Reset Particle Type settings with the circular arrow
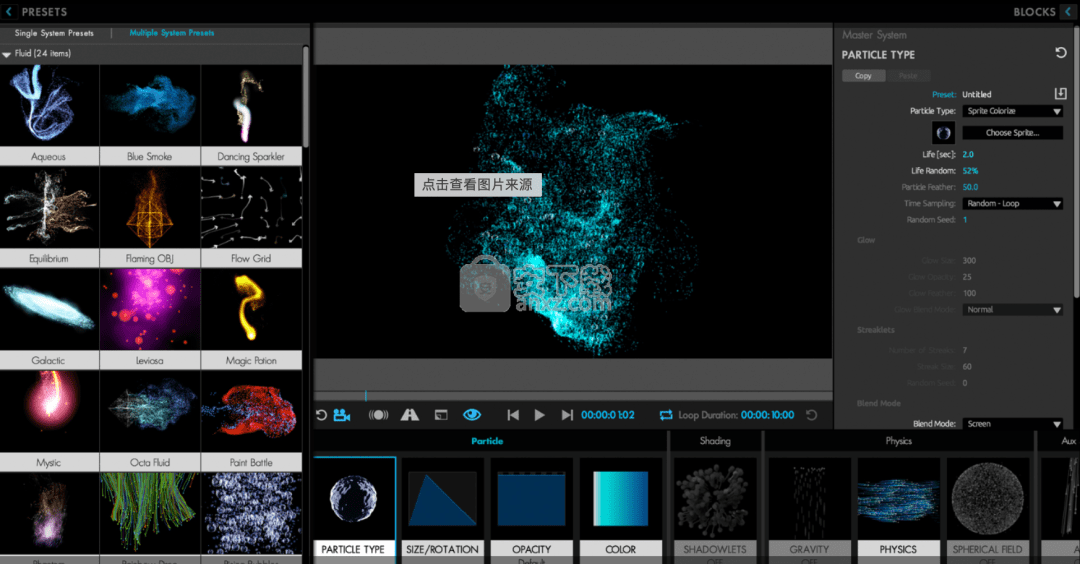Viewport: 1080px width, 564px height. click(1061, 54)
